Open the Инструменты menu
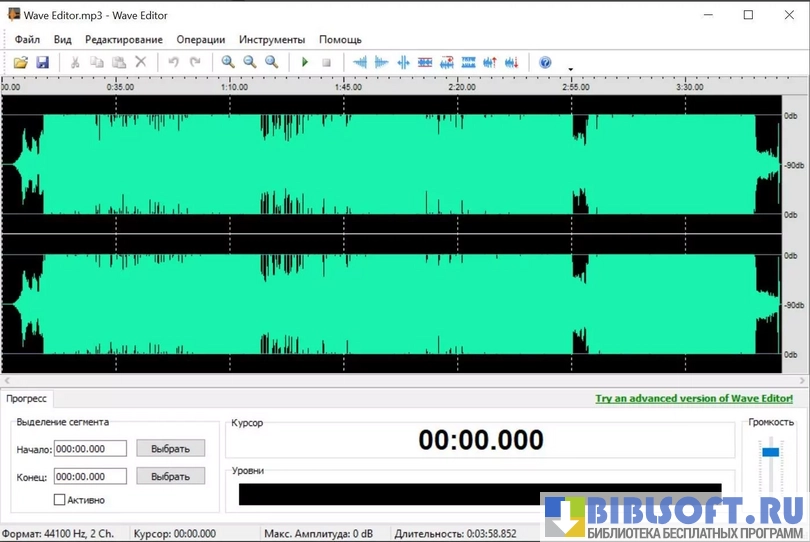Image resolution: width=810 pixels, height=542 pixels. [x=272, y=39]
